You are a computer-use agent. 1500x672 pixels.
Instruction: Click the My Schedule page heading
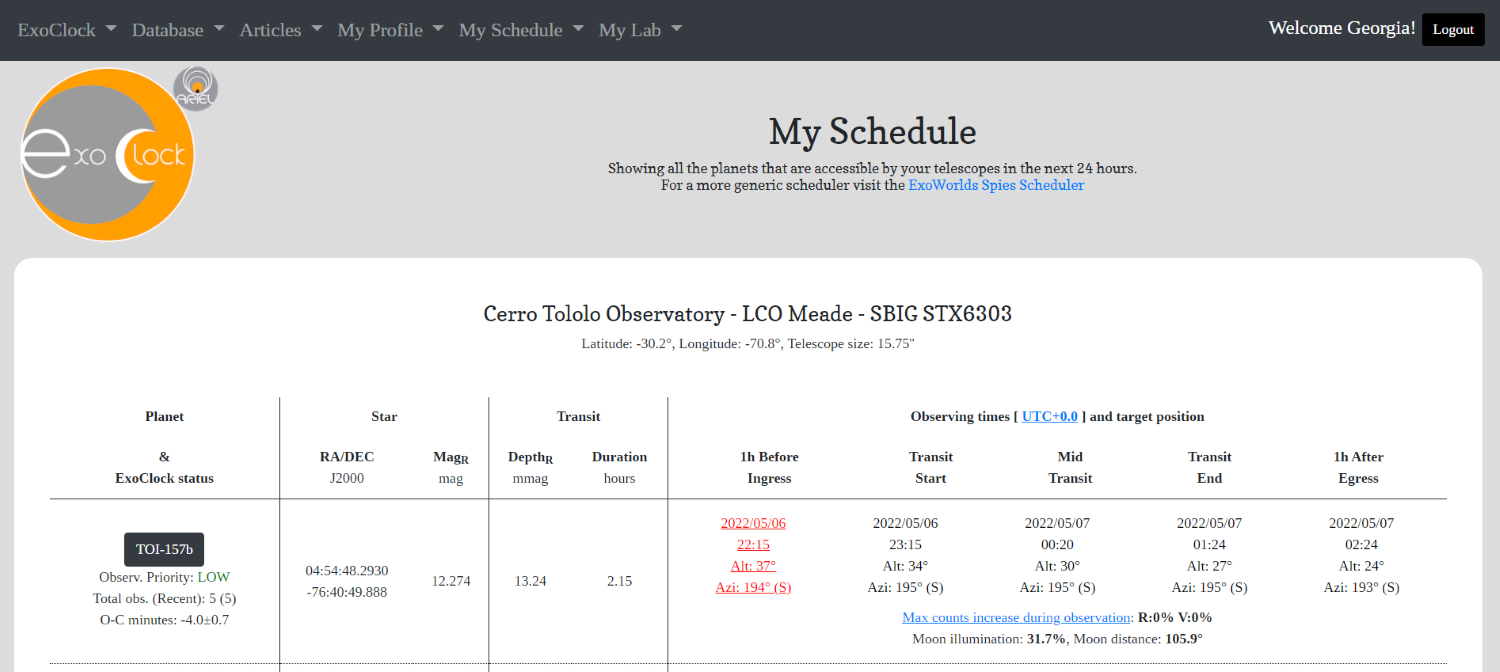(x=873, y=131)
